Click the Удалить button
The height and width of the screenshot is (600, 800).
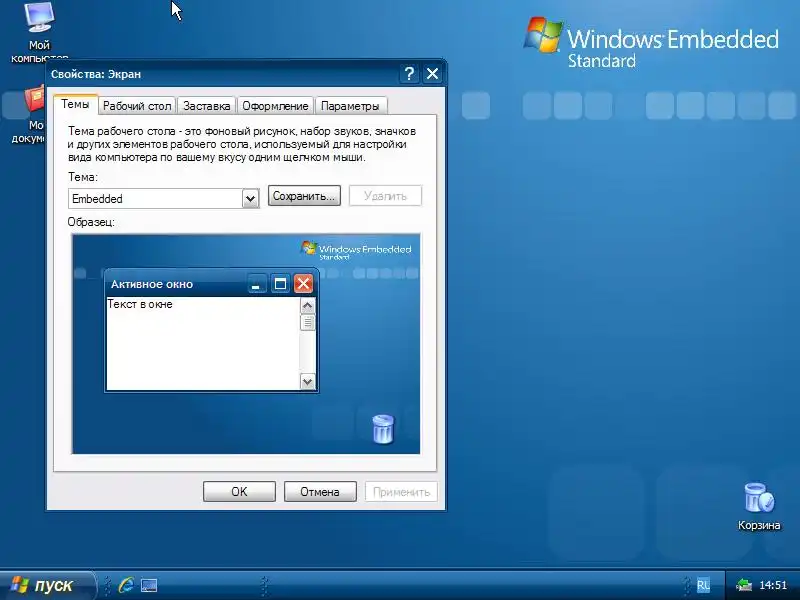pyautogui.click(x=385, y=196)
